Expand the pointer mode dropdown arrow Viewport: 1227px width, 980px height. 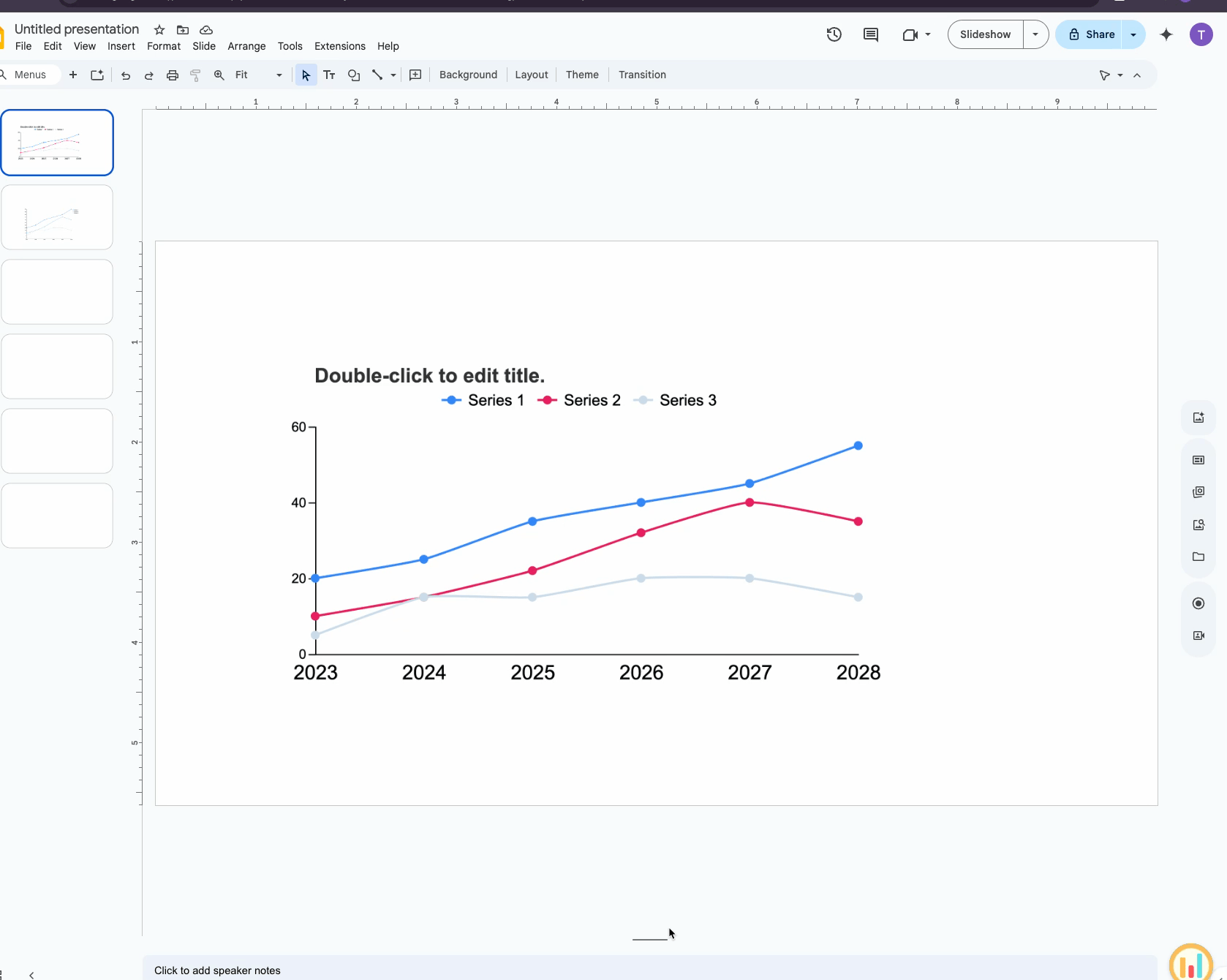click(1120, 75)
